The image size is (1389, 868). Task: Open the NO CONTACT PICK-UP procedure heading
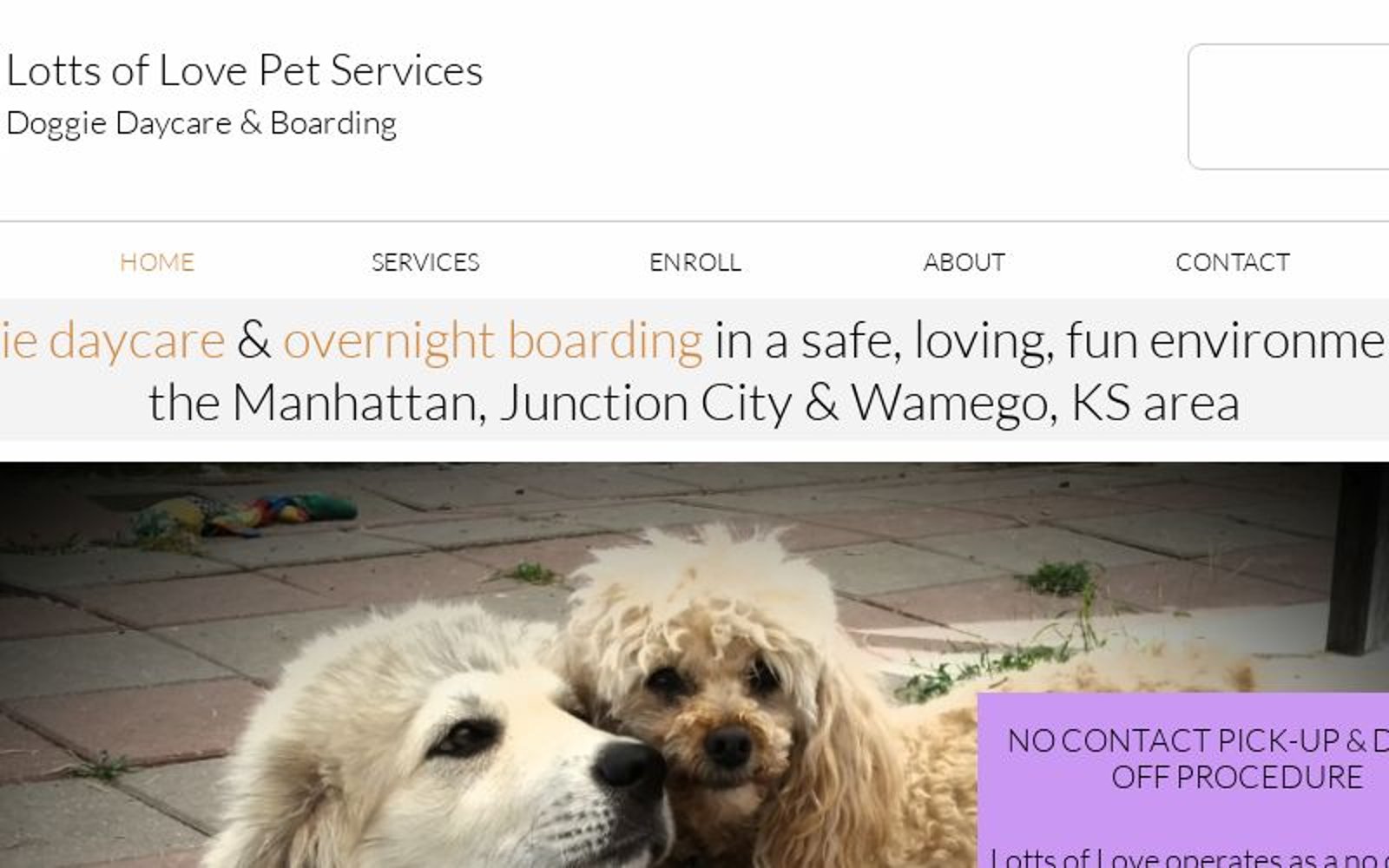tap(1198, 759)
